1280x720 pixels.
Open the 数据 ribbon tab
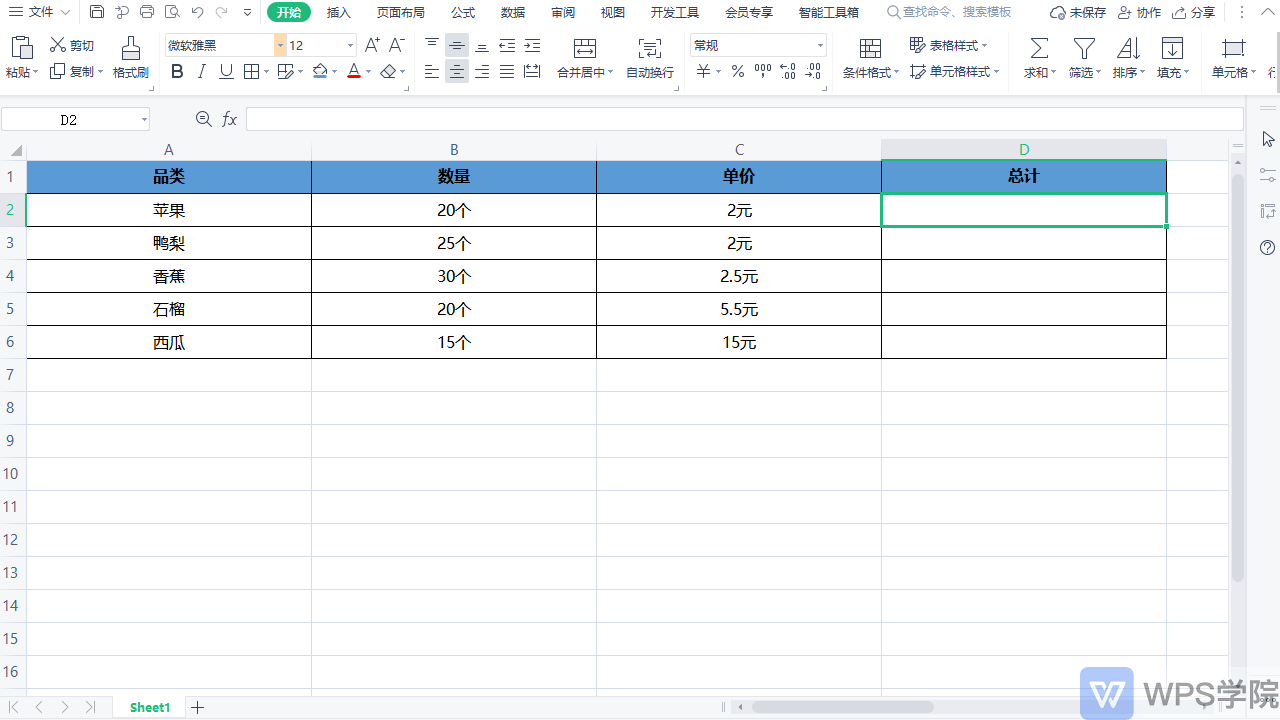point(512,13)
